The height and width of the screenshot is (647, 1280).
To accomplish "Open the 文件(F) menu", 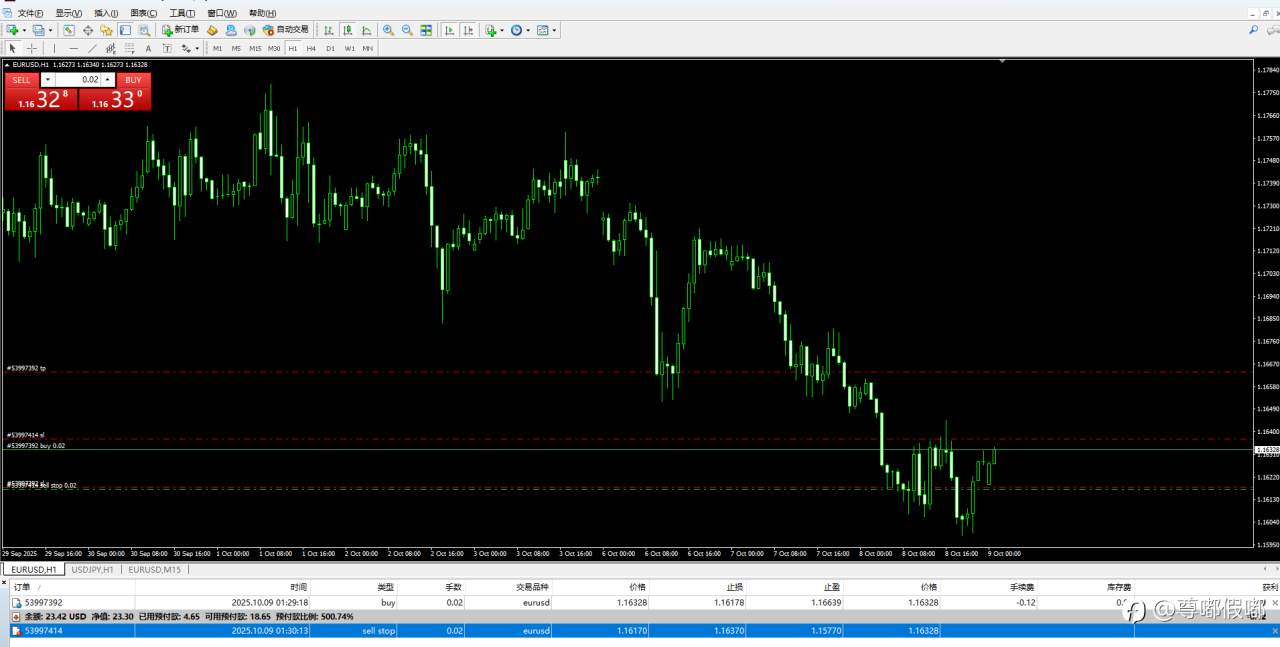I will point(29,13).
